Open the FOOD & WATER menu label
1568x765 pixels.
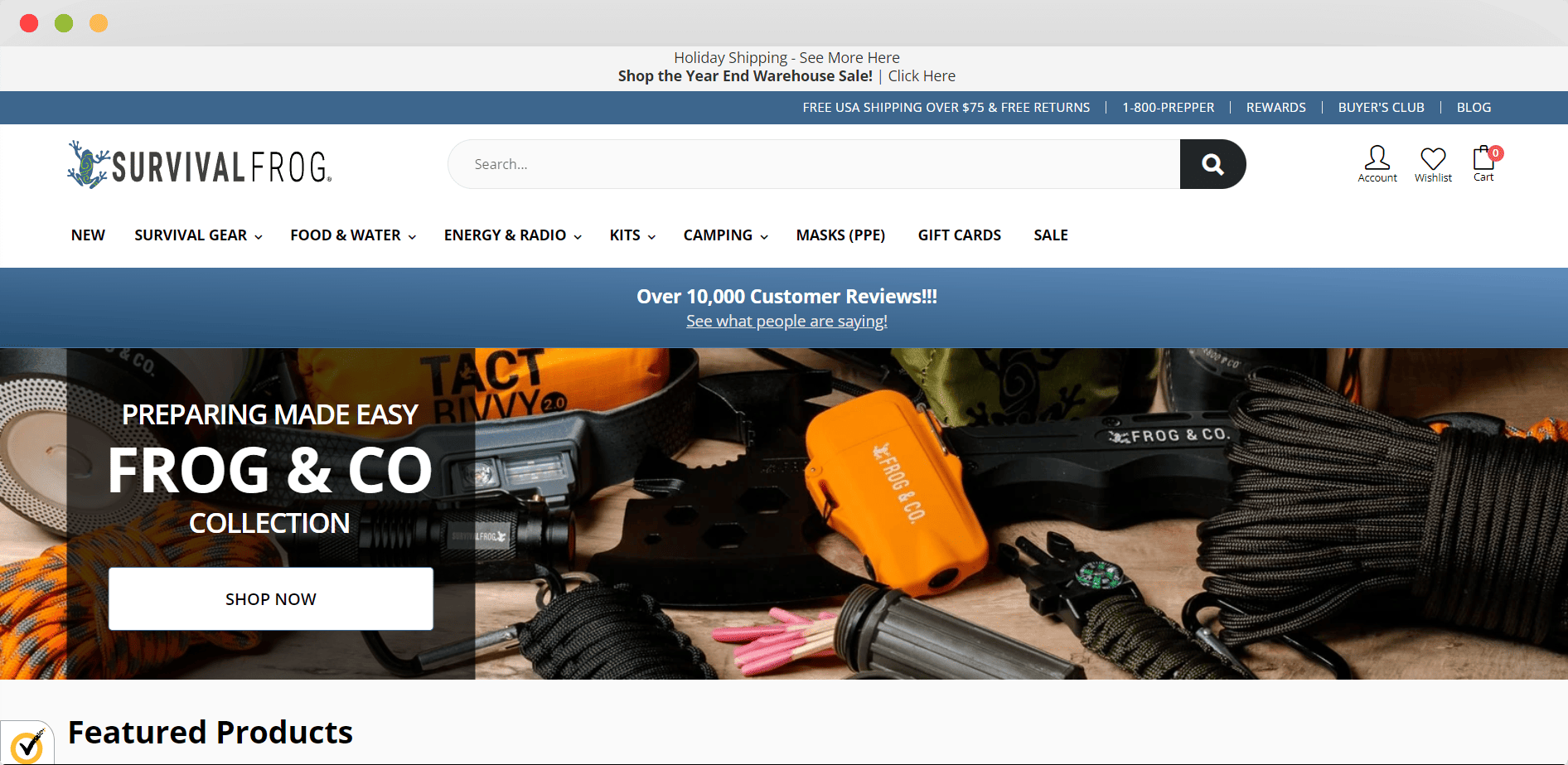point(346,235)
